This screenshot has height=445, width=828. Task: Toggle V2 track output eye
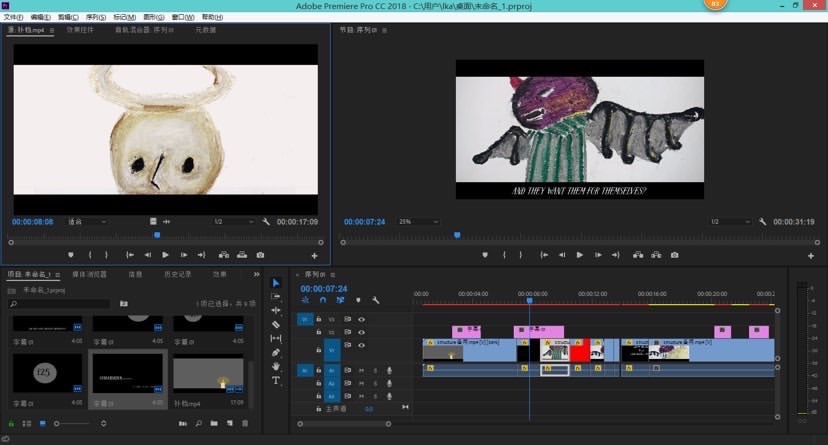[361, 333]
